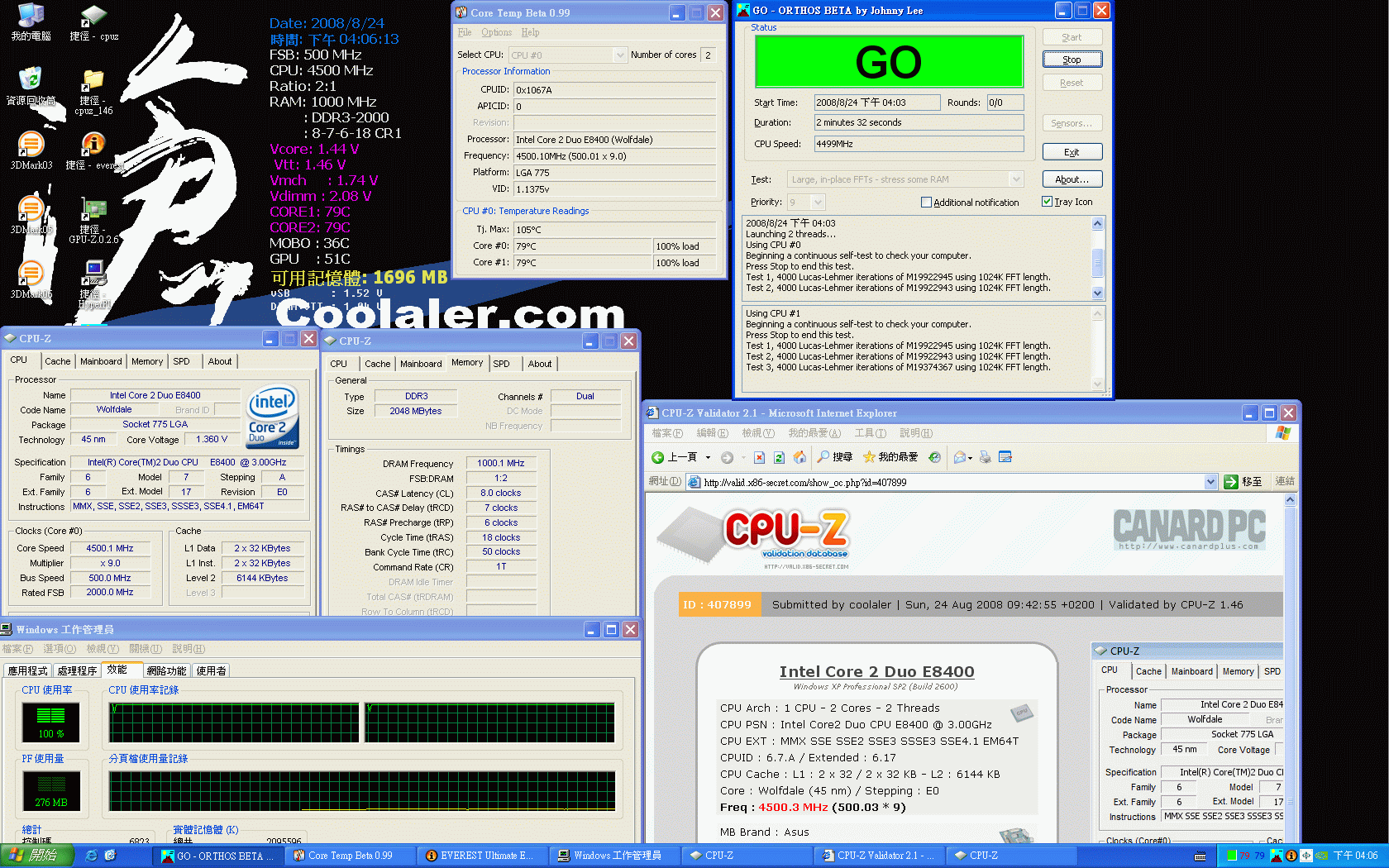The width and height of the screenshot is (1389, 868).
Task: Switch to SPD tab in middle CPU-Z window
Action: coord(501,364)
